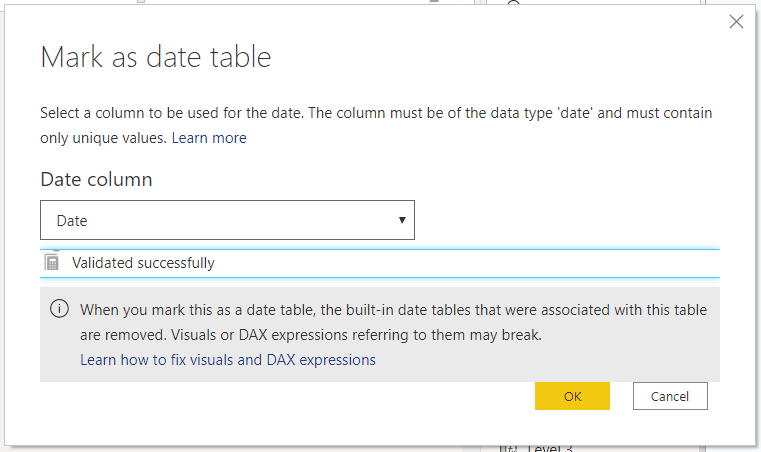This screenshot has width=761, height=452.
Task: Click the only unique values text line
Action: (105, 138)
